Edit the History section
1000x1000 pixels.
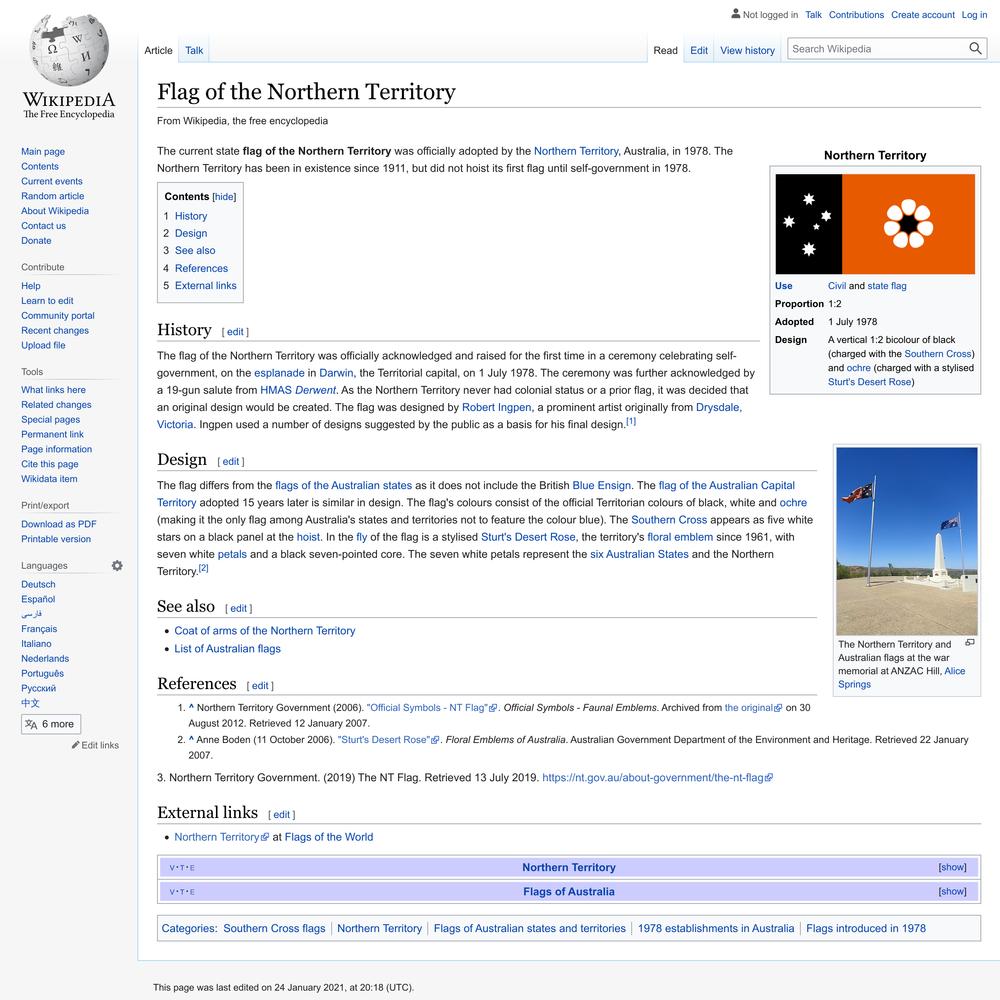tap(235, 332)
